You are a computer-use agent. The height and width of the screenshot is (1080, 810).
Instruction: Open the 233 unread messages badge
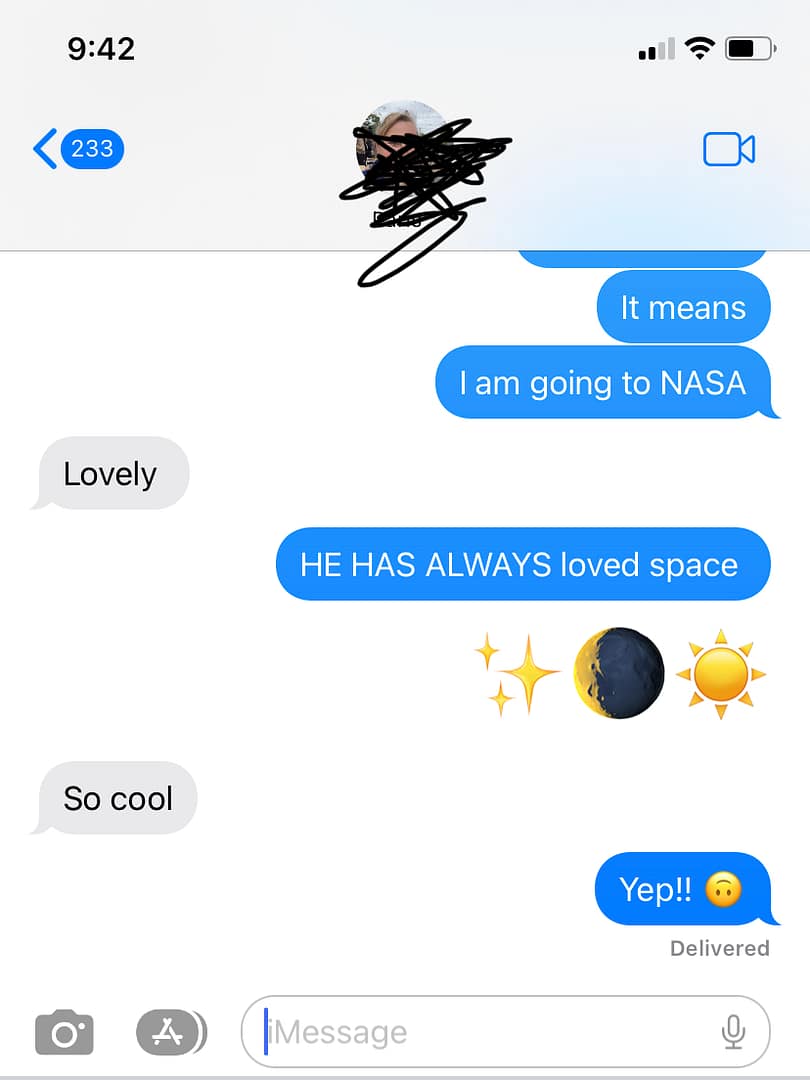pos(92,148)
